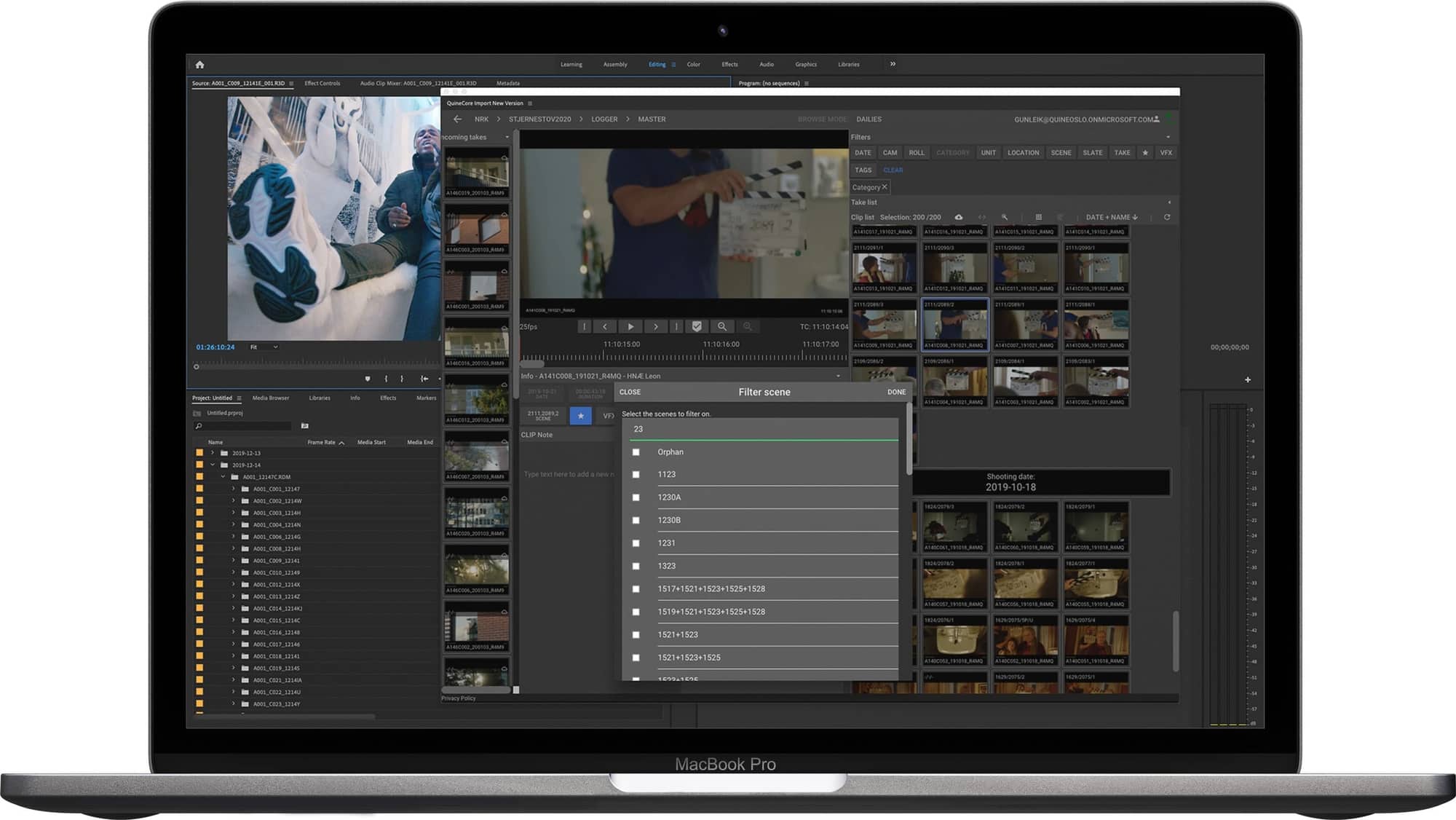
Task: Click the zoom-in magnifier below the viewer
Action: coord(722,327)
